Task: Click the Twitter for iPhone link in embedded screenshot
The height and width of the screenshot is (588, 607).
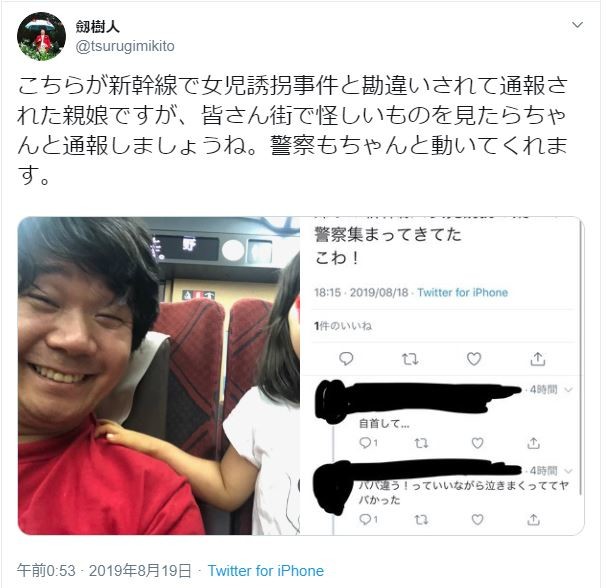Action: (x=463, y=292)
